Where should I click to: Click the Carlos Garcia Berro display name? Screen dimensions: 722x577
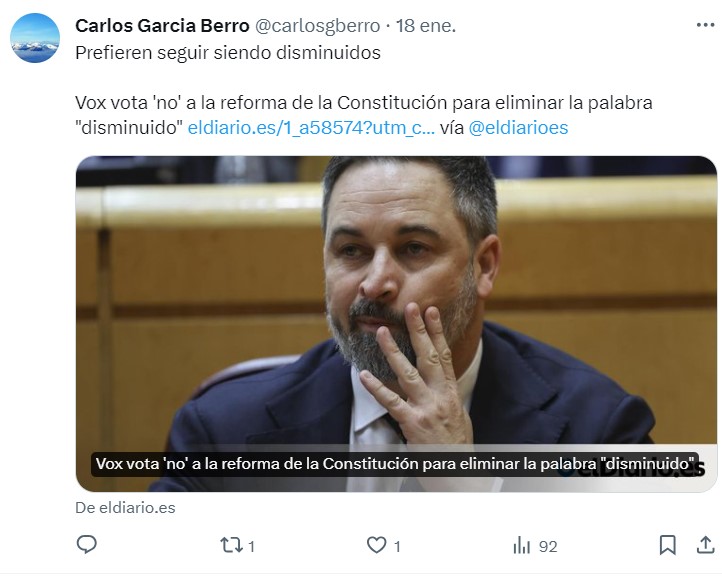point(162,26)
